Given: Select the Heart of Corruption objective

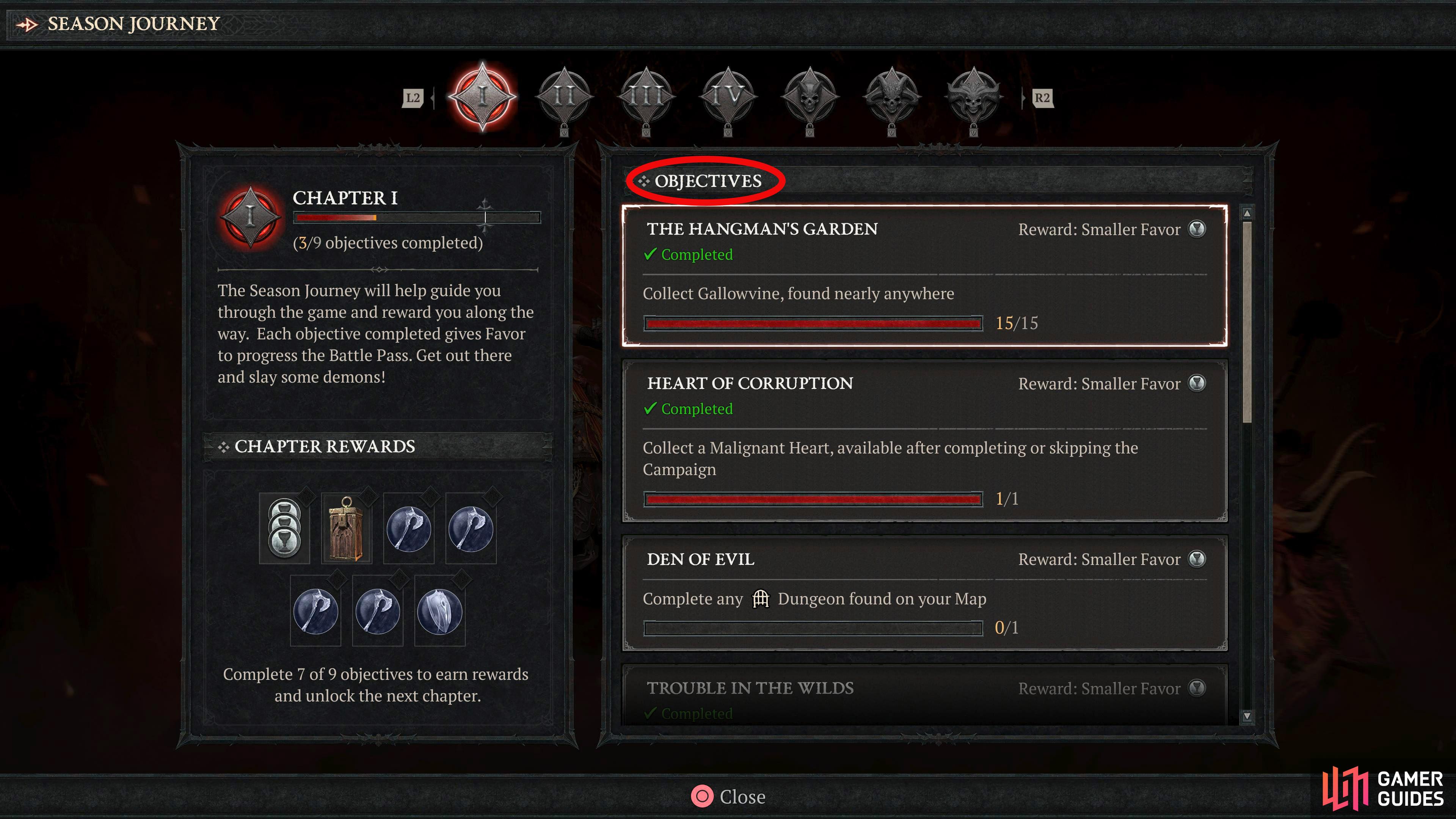Looking at the screenshot, I should 925,441.
